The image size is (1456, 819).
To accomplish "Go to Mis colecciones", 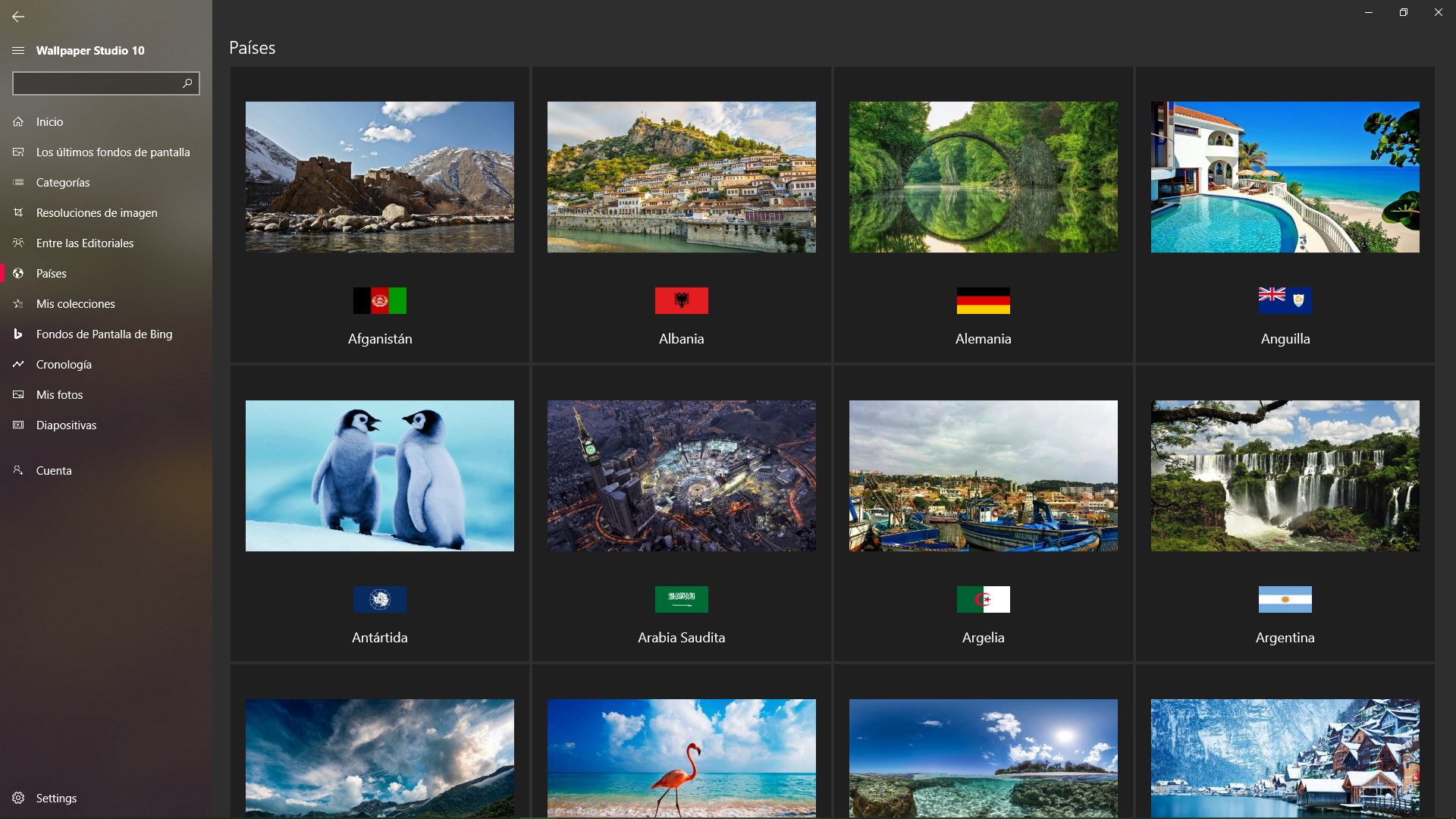I will 75,303.
